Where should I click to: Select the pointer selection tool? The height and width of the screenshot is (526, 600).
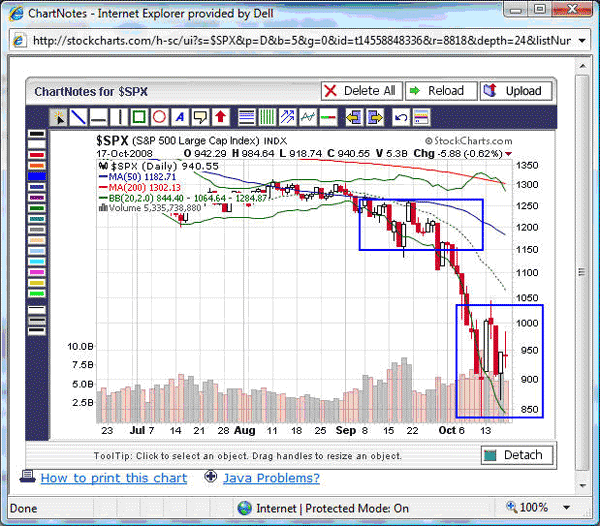click(59, 117)
